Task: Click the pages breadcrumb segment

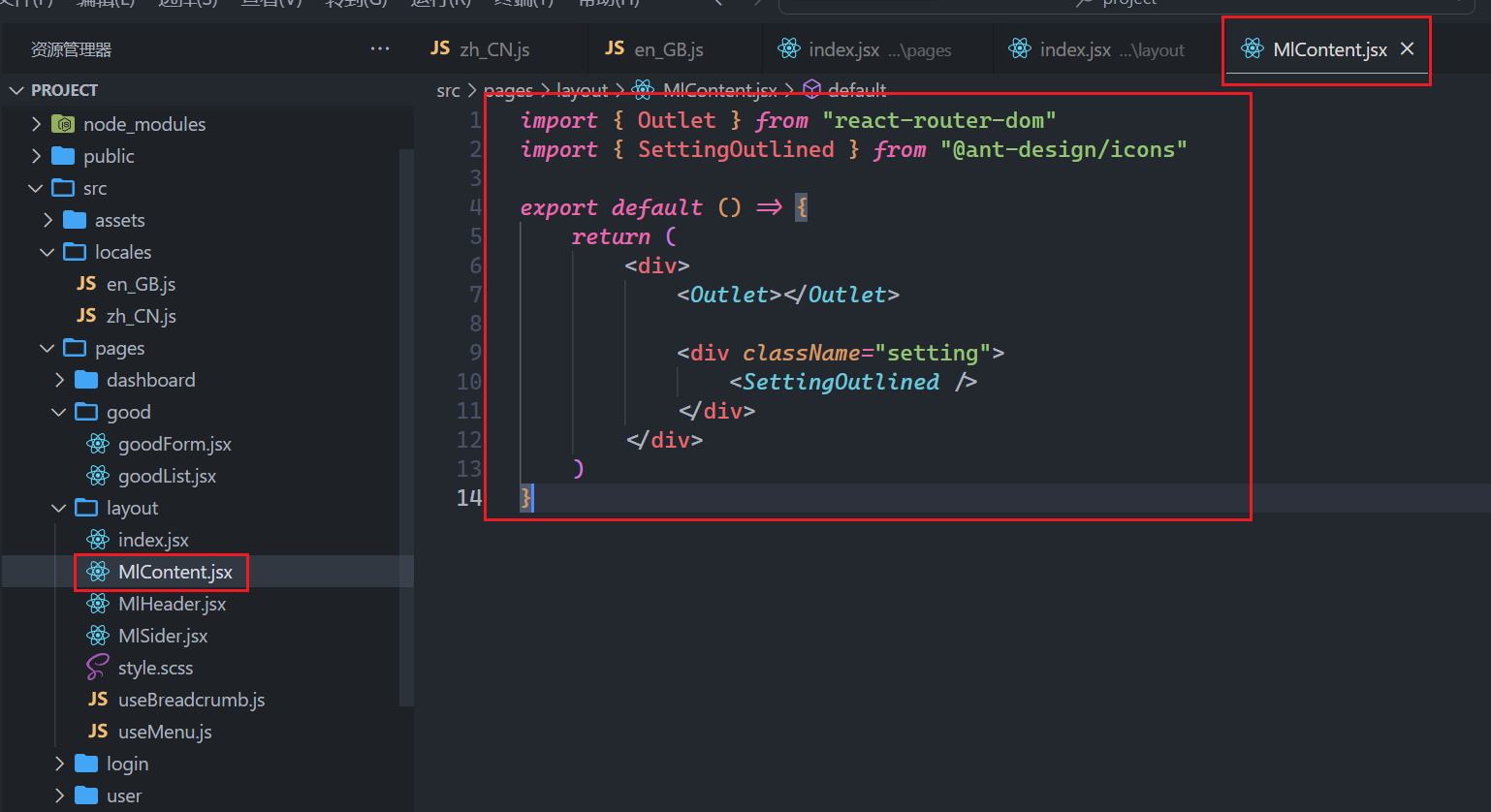Action: pyautogui.click(x=508, y=90)
